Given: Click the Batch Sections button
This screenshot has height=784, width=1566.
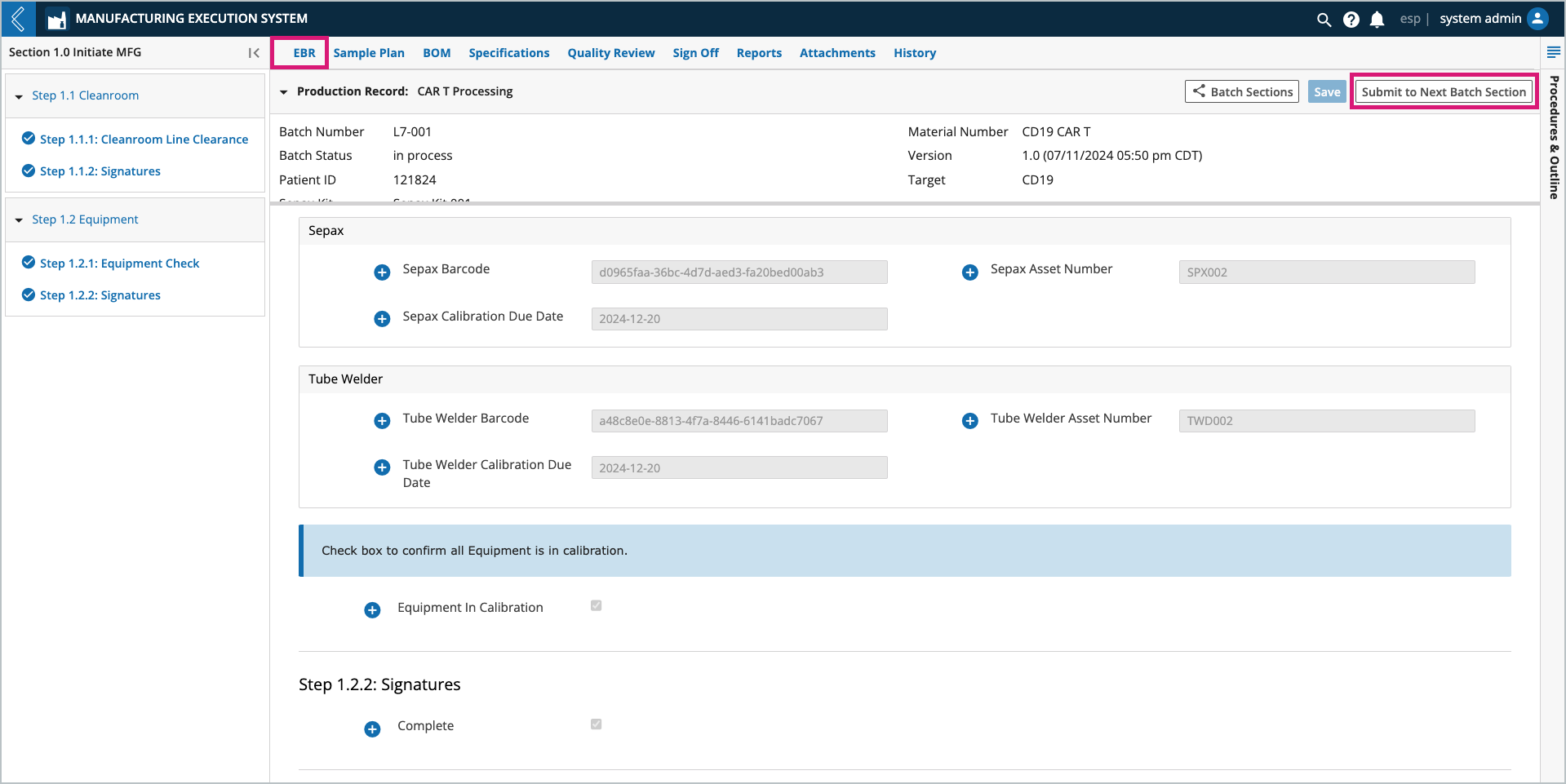Looking at the screenshot, I should point(1242,91).
